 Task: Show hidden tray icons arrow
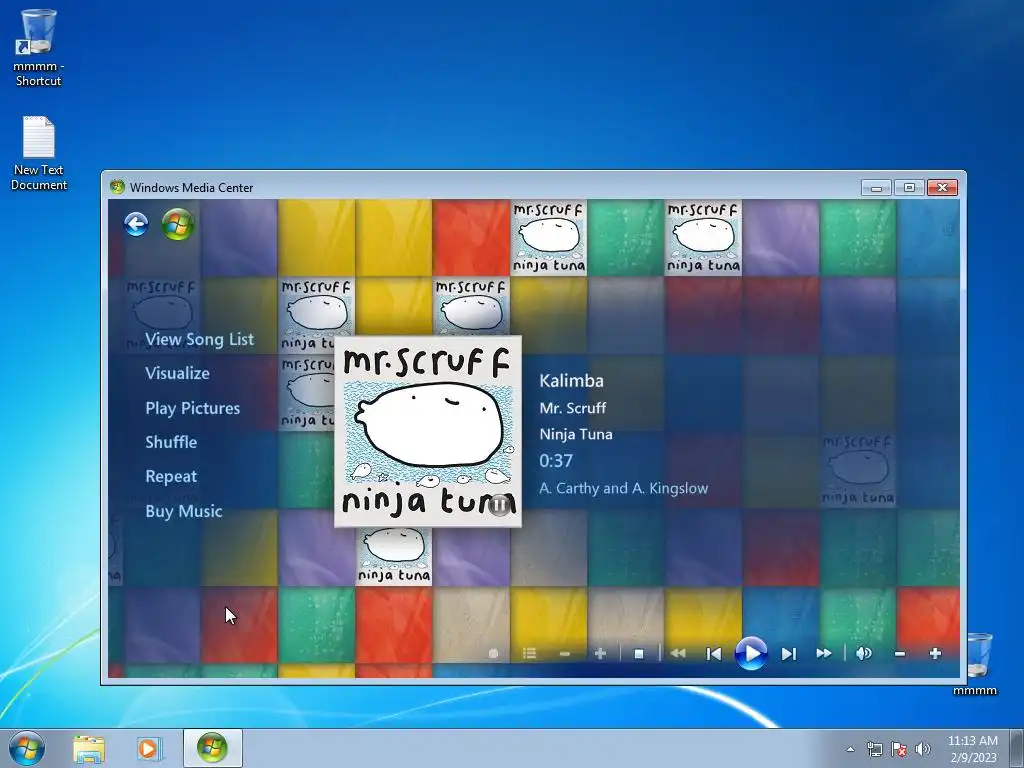tap(850, 749)
